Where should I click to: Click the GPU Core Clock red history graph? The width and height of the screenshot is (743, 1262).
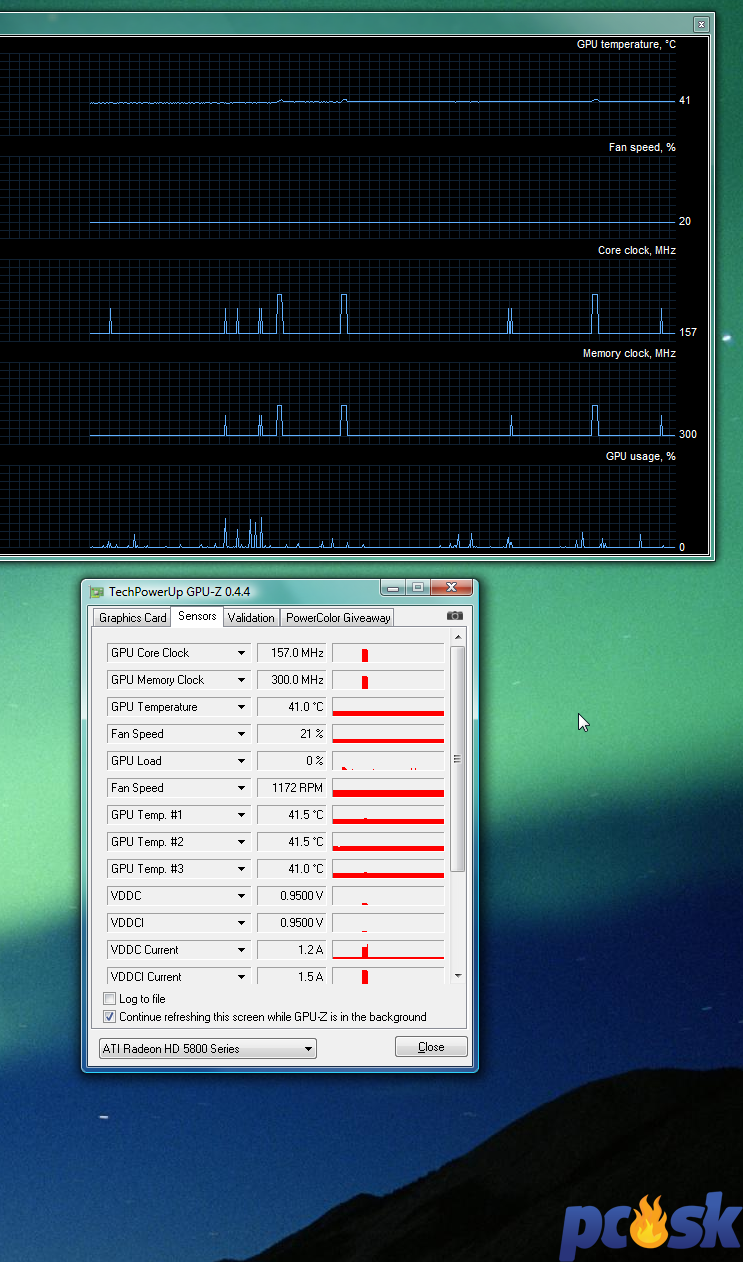388,653
